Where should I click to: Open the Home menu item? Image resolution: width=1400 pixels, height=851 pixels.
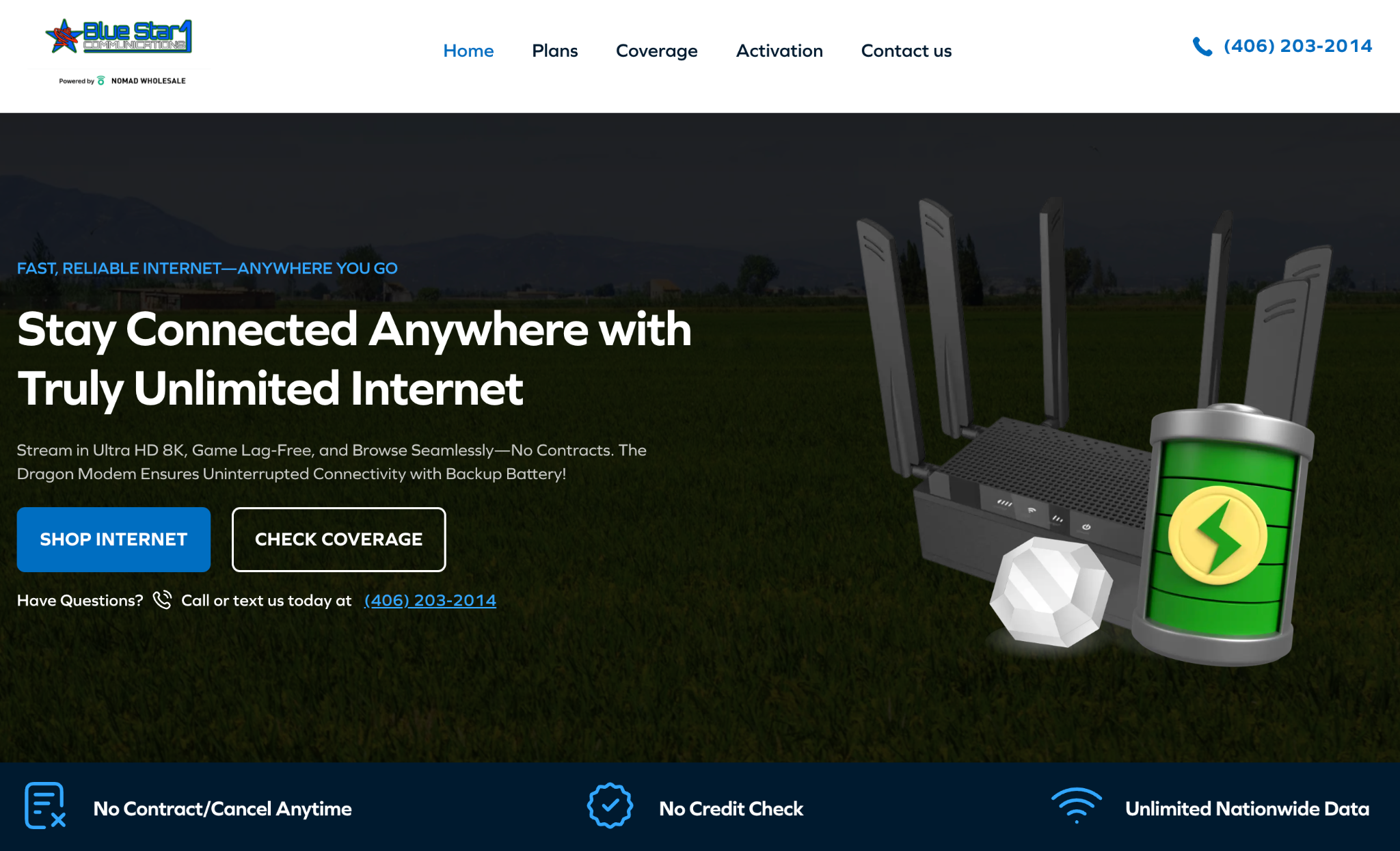point(468,51)
